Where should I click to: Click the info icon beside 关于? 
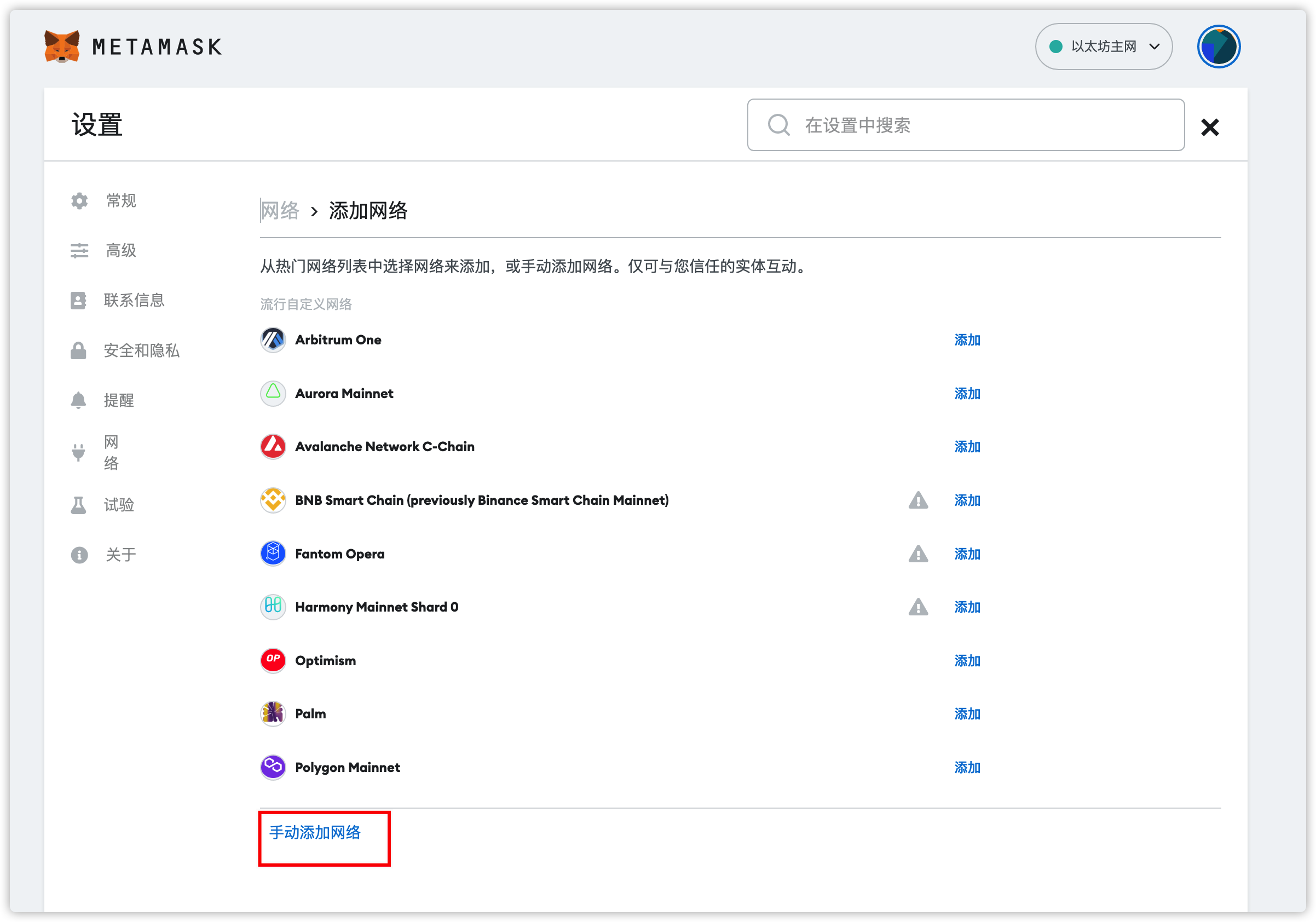tap(79, 555)
